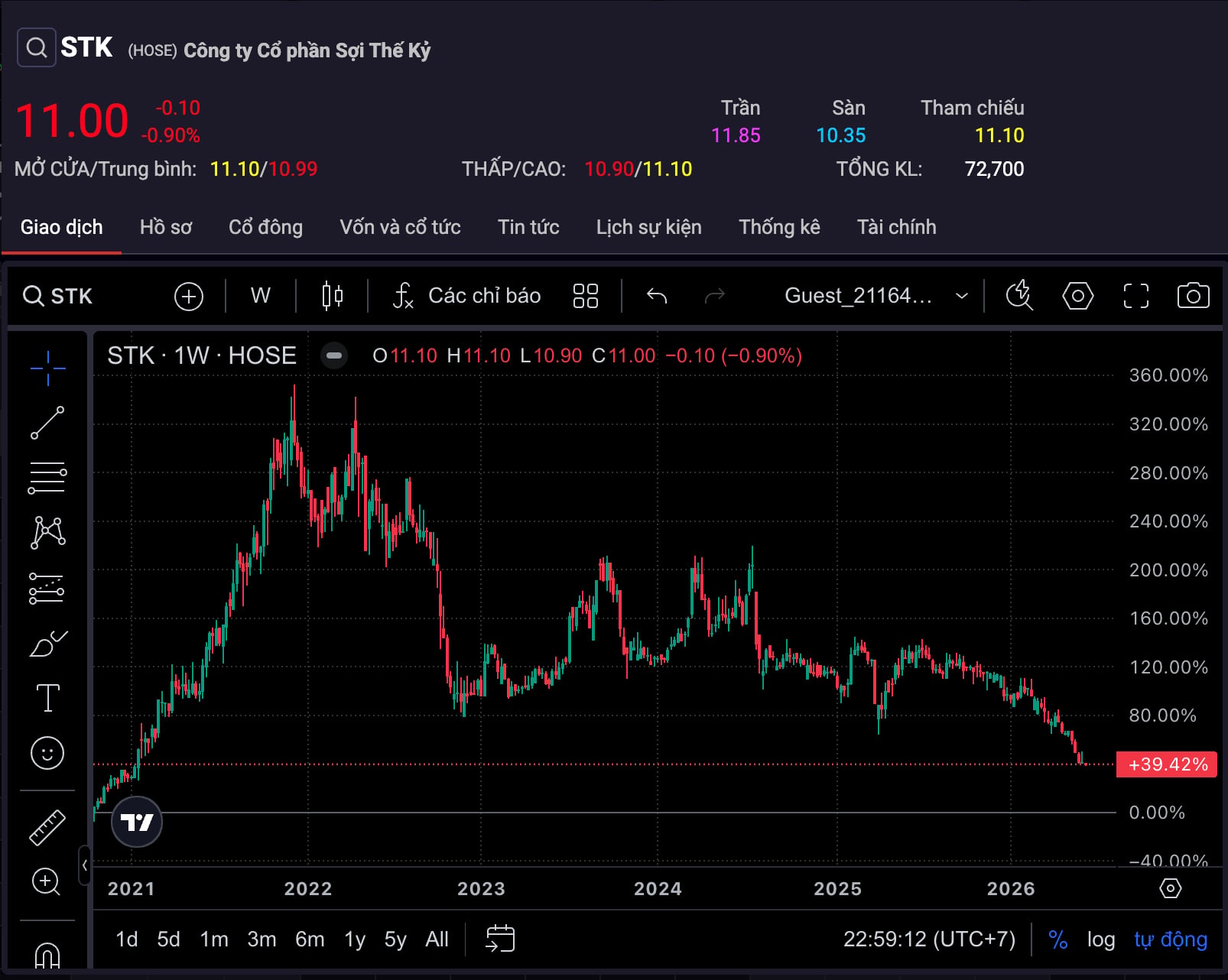The width and height of the screenshot is (1228, 980).
Task: Toggle percent scale mode
Action: click(1058, 939)
